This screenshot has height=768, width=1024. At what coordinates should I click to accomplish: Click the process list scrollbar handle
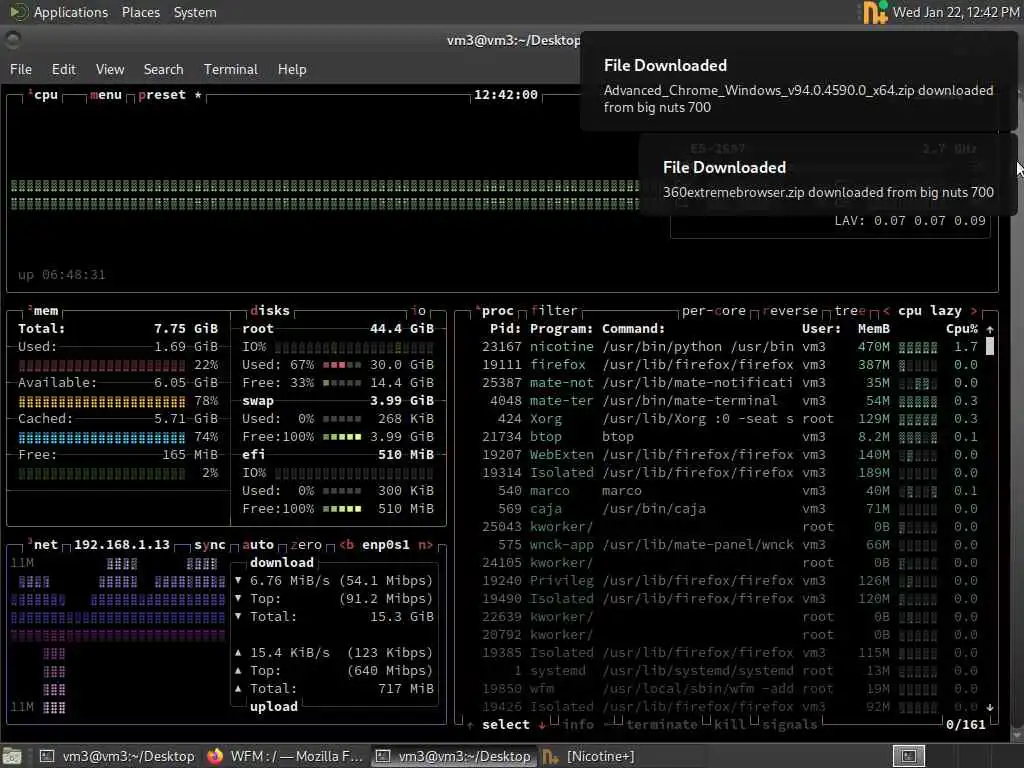coord(989,346)
